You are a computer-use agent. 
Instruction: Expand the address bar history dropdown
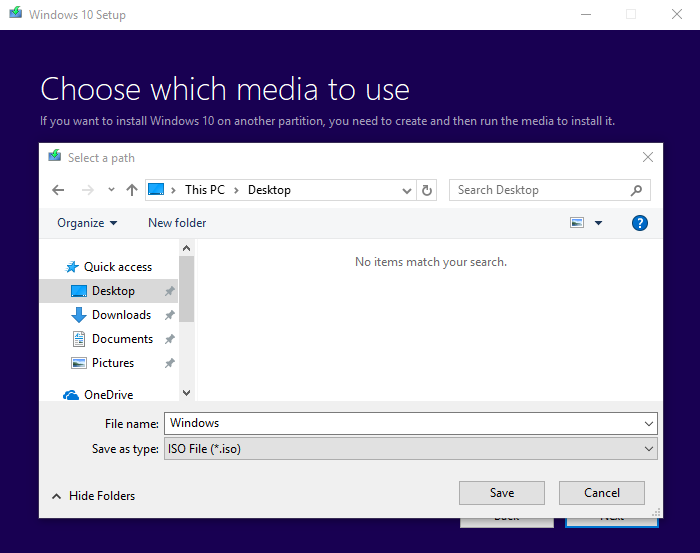pyautogui.click(x=407, y=191)
